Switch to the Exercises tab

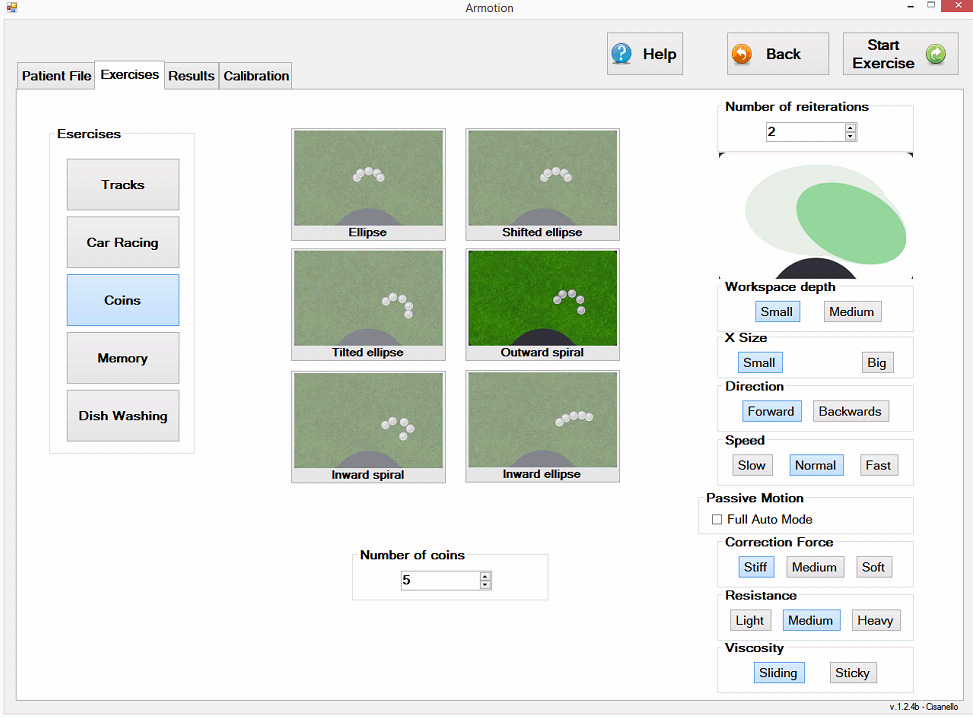point(130,74)
